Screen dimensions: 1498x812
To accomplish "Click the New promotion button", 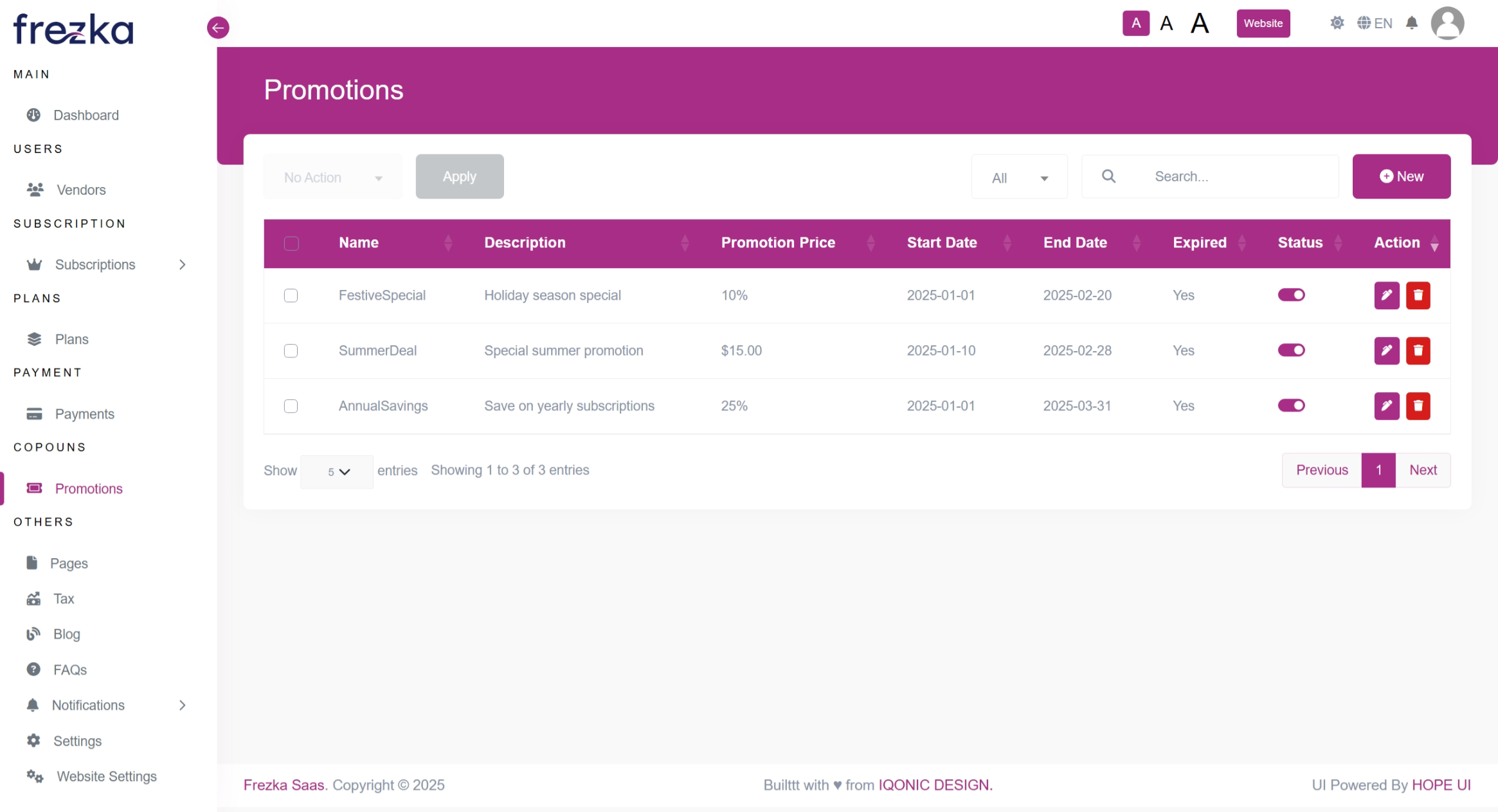I will [x=1401, y=177].
